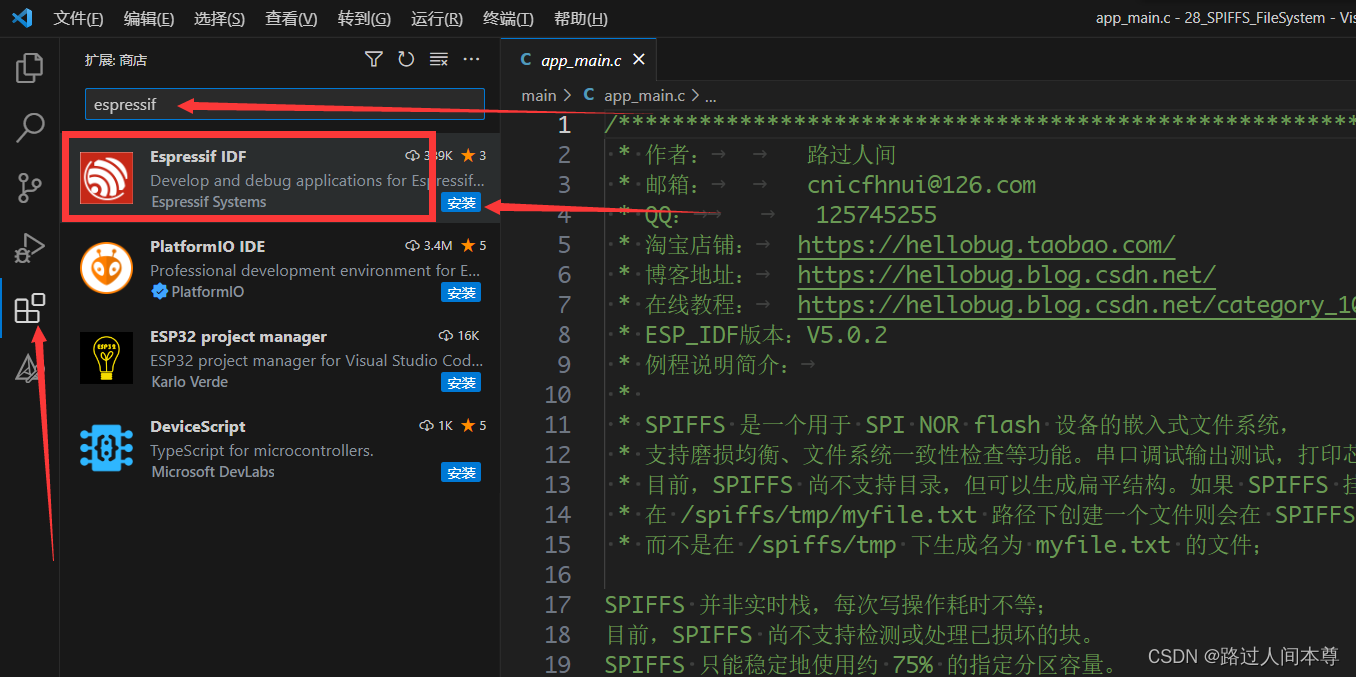Image resolution: width=1356 pixels, height=677 pixels.
Task: Click the filter extensions funnel icon
Action: [x=373, y=59]
